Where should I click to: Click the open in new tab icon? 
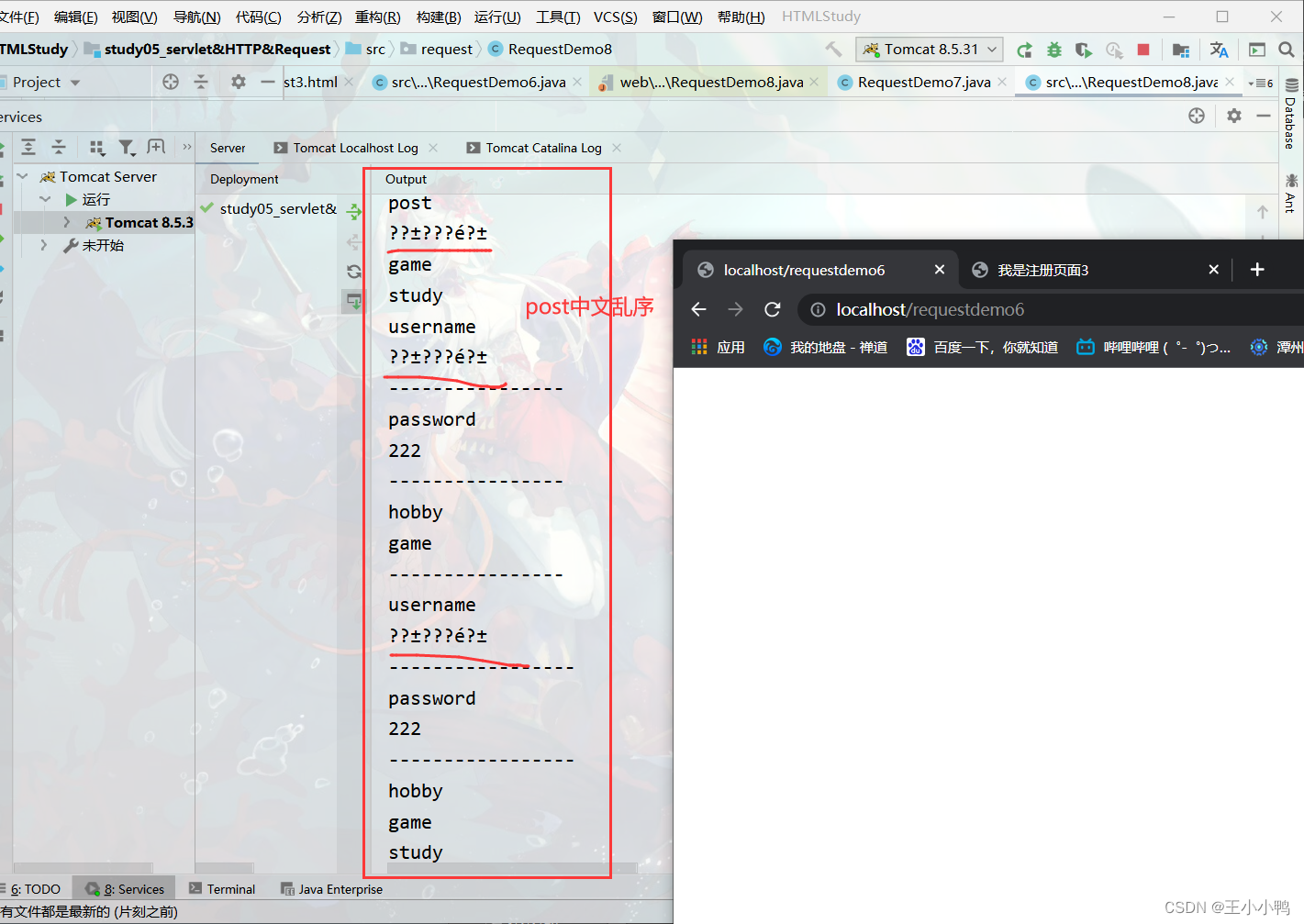156,147
